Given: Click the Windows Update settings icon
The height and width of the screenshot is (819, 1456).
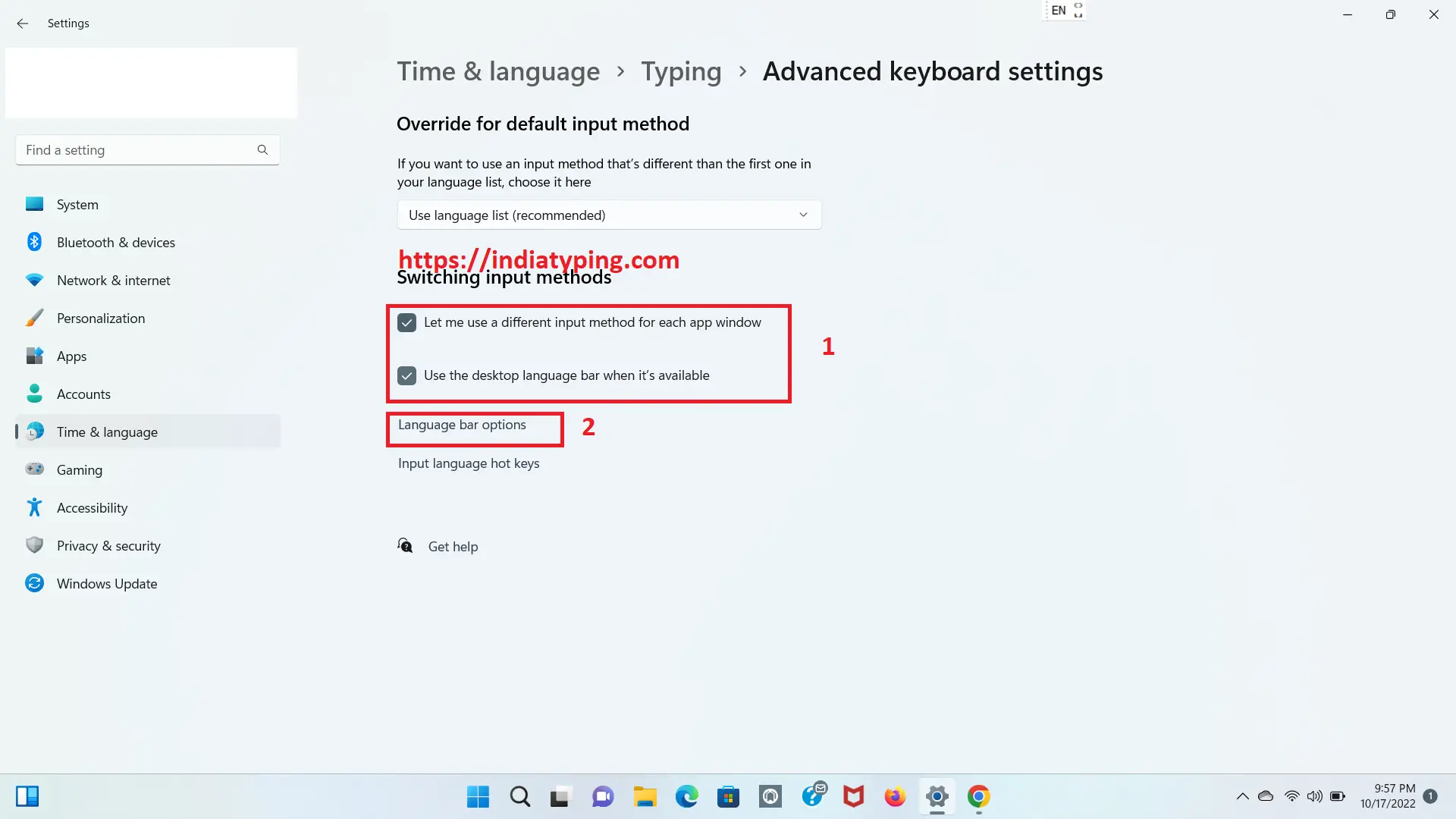Looking at the screenshot, I should click(x=35, y=583).
